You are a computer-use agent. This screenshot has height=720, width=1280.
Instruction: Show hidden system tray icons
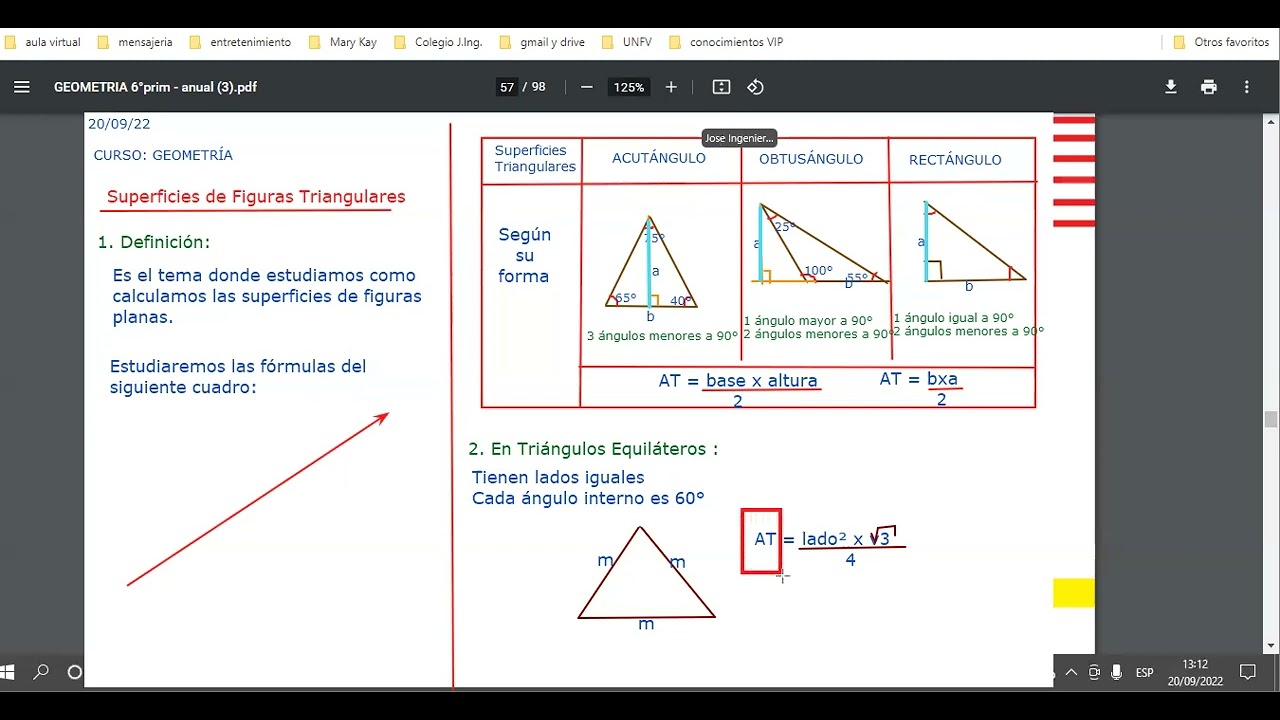pyautogui.click(x=1071, y=673)
